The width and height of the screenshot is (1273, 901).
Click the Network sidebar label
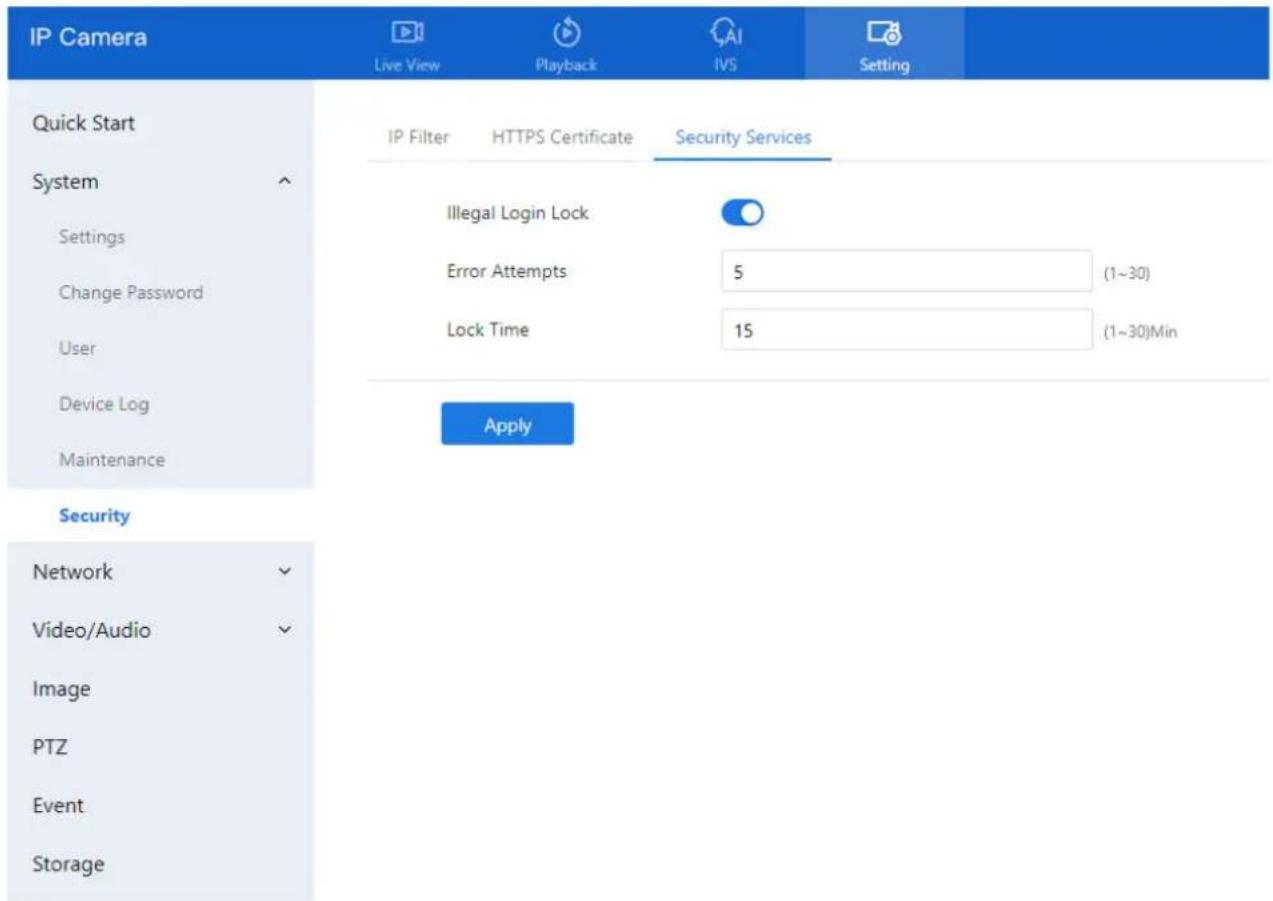[72, 572]
